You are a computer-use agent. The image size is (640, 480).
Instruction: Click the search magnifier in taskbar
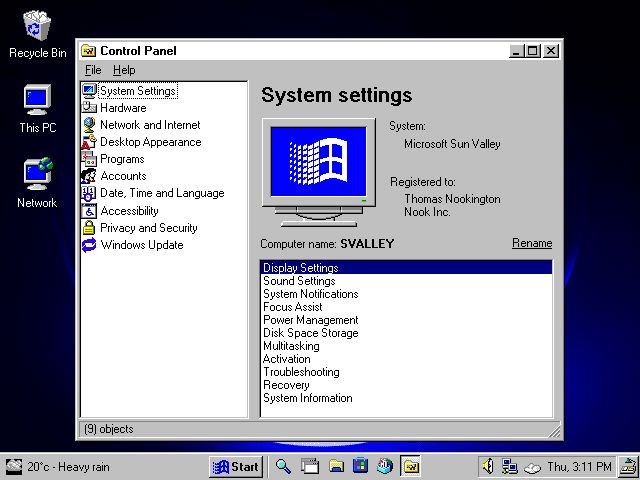[283, 466]
